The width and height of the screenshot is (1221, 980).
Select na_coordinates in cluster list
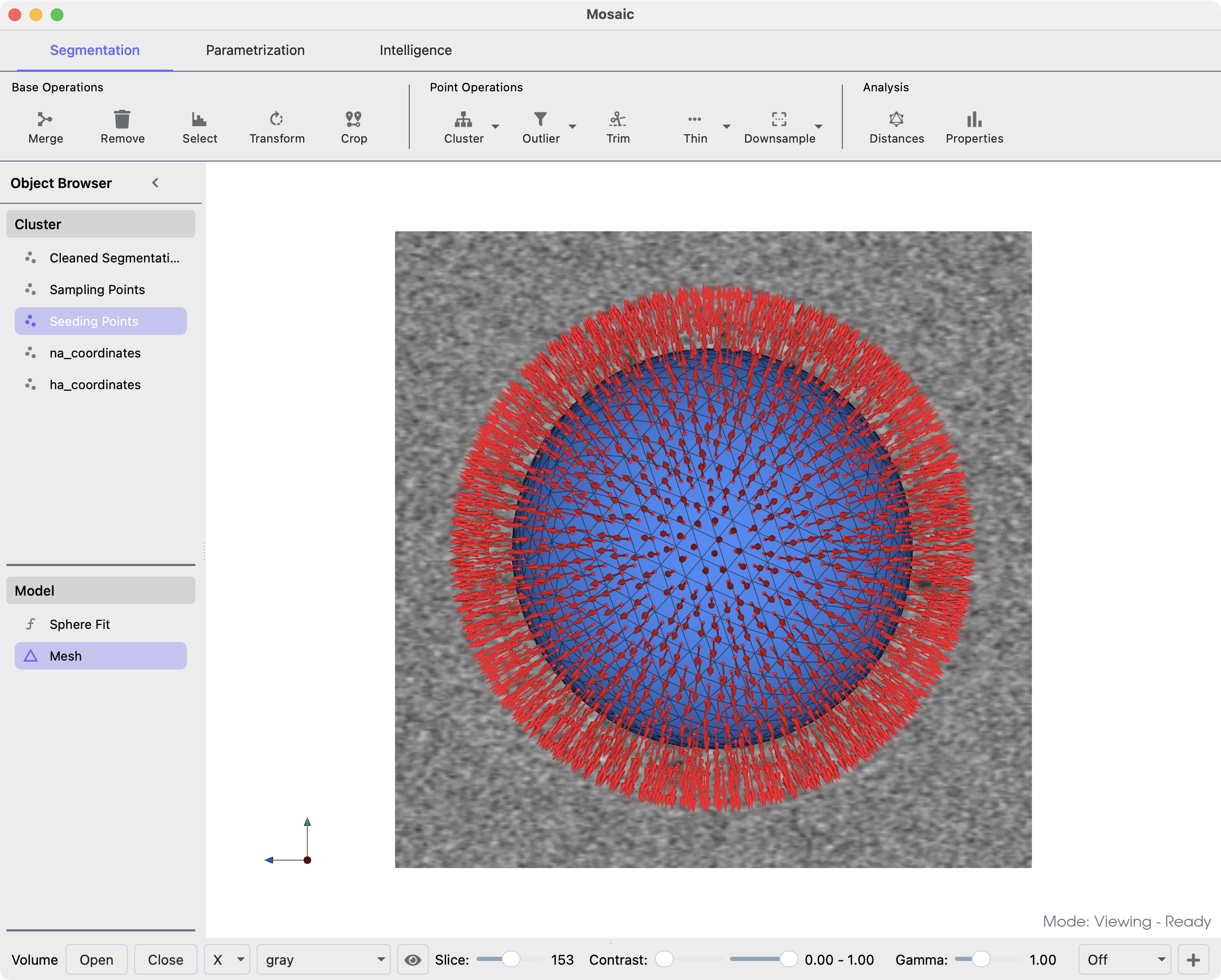(x=101, y=353)
